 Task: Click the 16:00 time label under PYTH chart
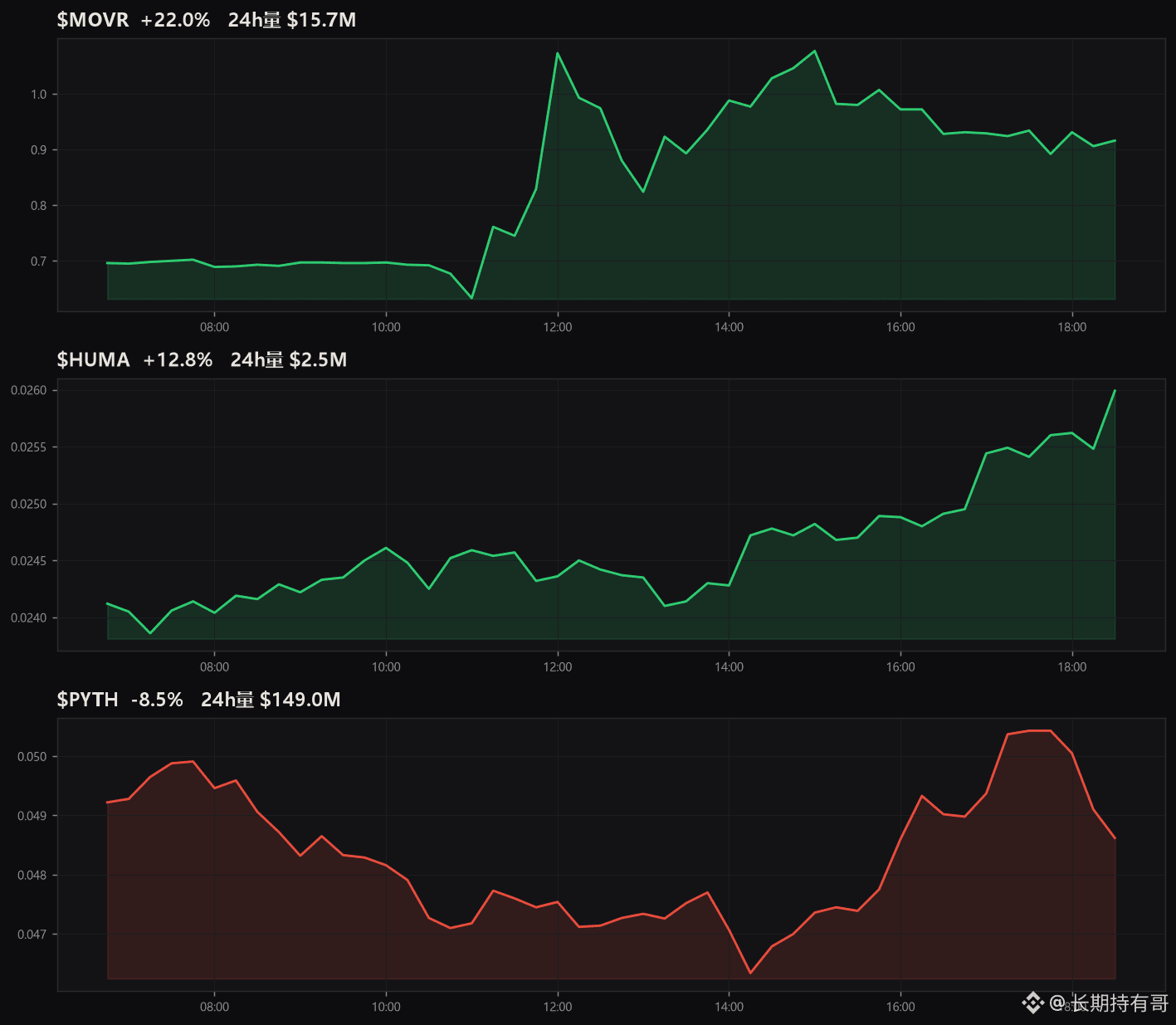(x=900, y=1007)
